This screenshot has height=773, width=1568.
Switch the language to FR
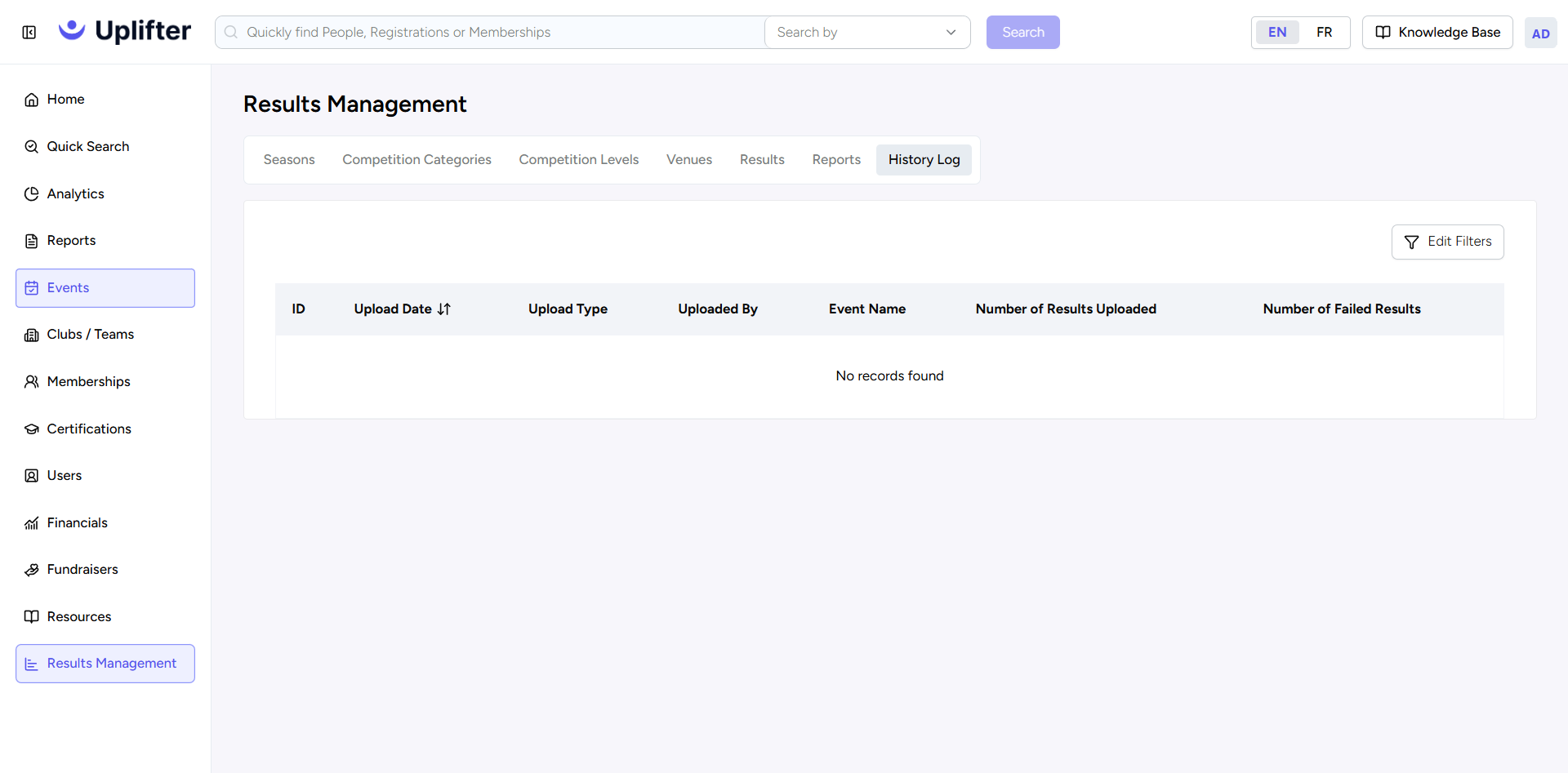pyautogui.click(x=1324, y=33)
